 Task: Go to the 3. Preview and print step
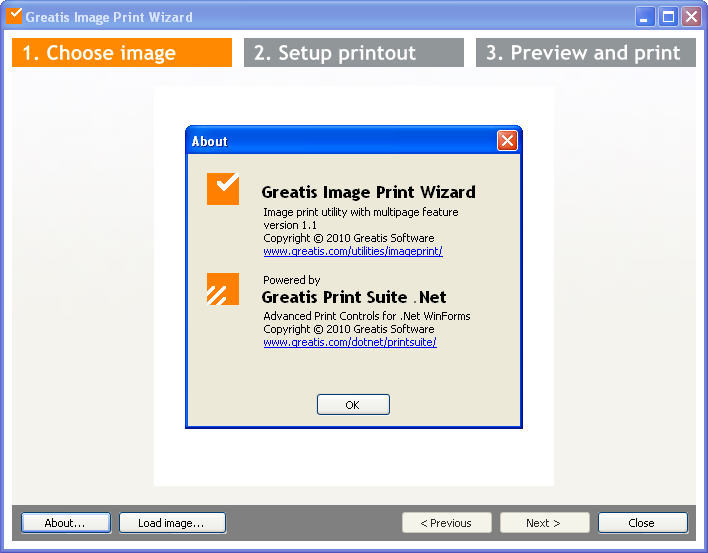pos(586,53)
